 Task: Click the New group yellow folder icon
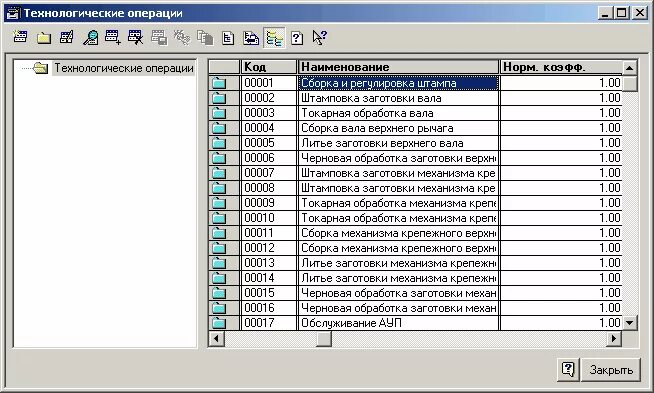[44, 38]
